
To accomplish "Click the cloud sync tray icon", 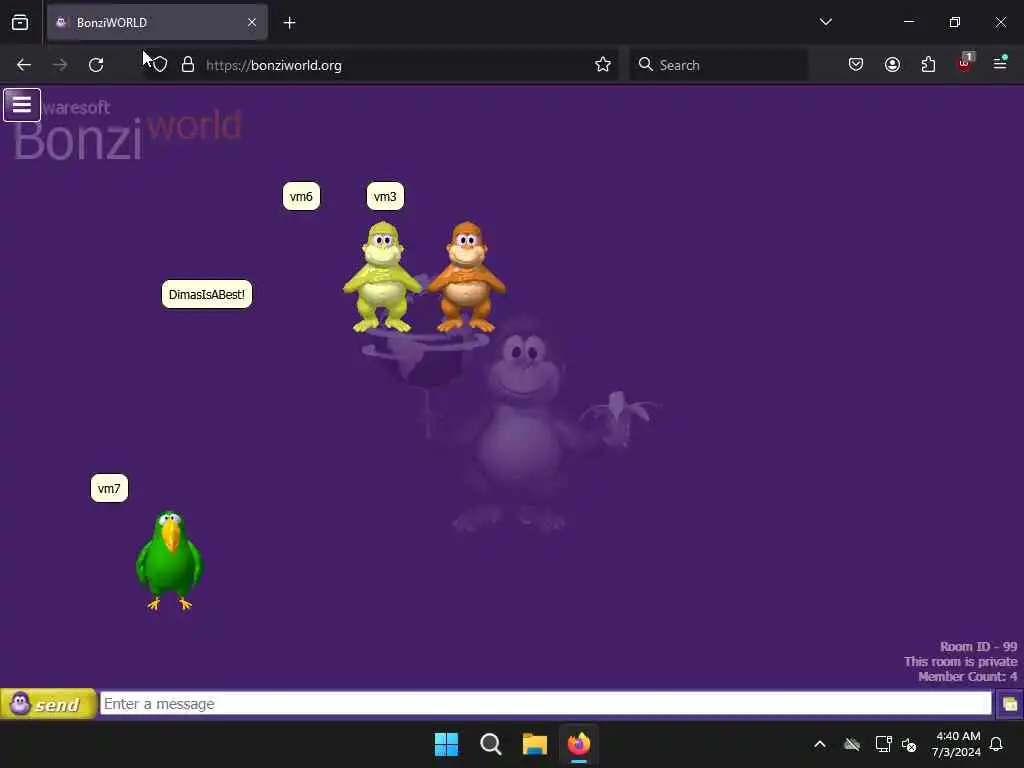I will (852, 744).
